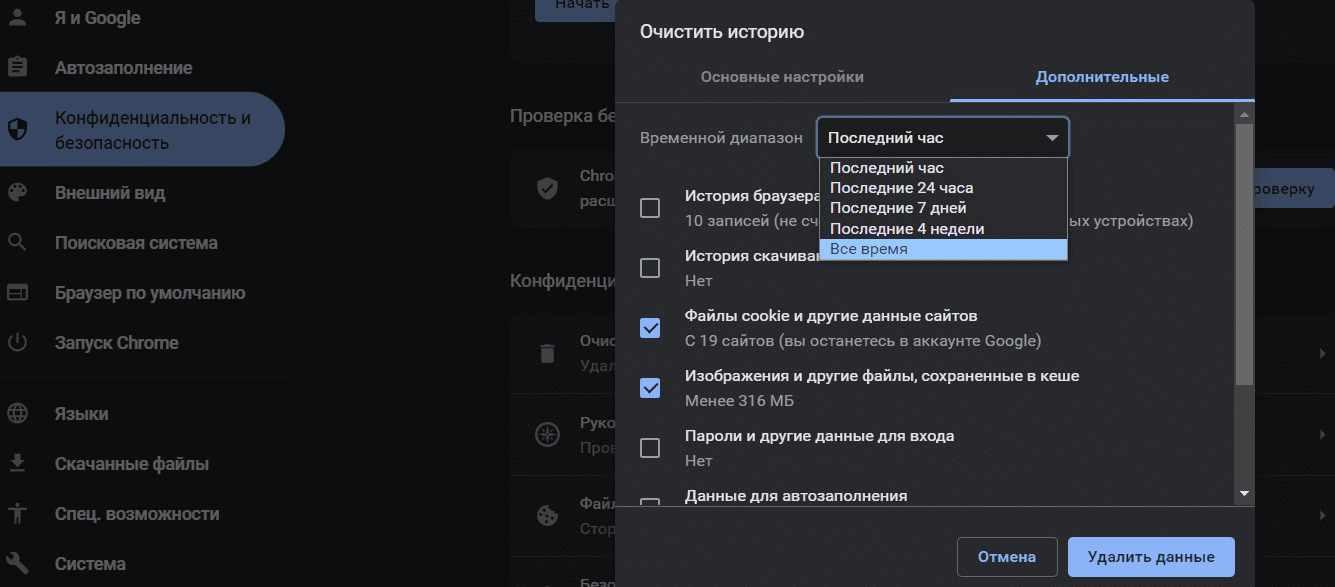Expand the cookie row arrow at right edge
Image resolution: width=1335 pixels, height=587 pixels.
[x=1323, y=515]
